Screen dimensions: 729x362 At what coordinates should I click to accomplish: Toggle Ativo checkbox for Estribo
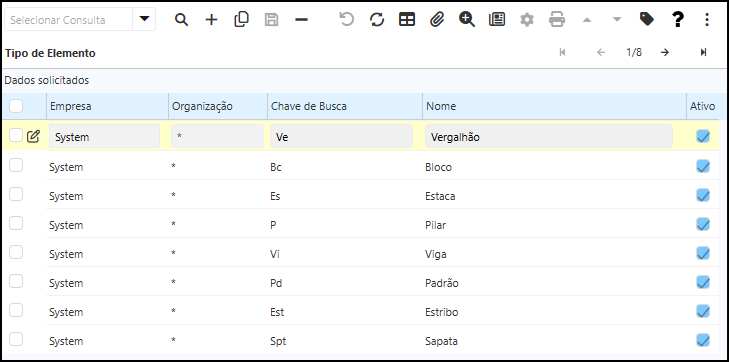703,311
